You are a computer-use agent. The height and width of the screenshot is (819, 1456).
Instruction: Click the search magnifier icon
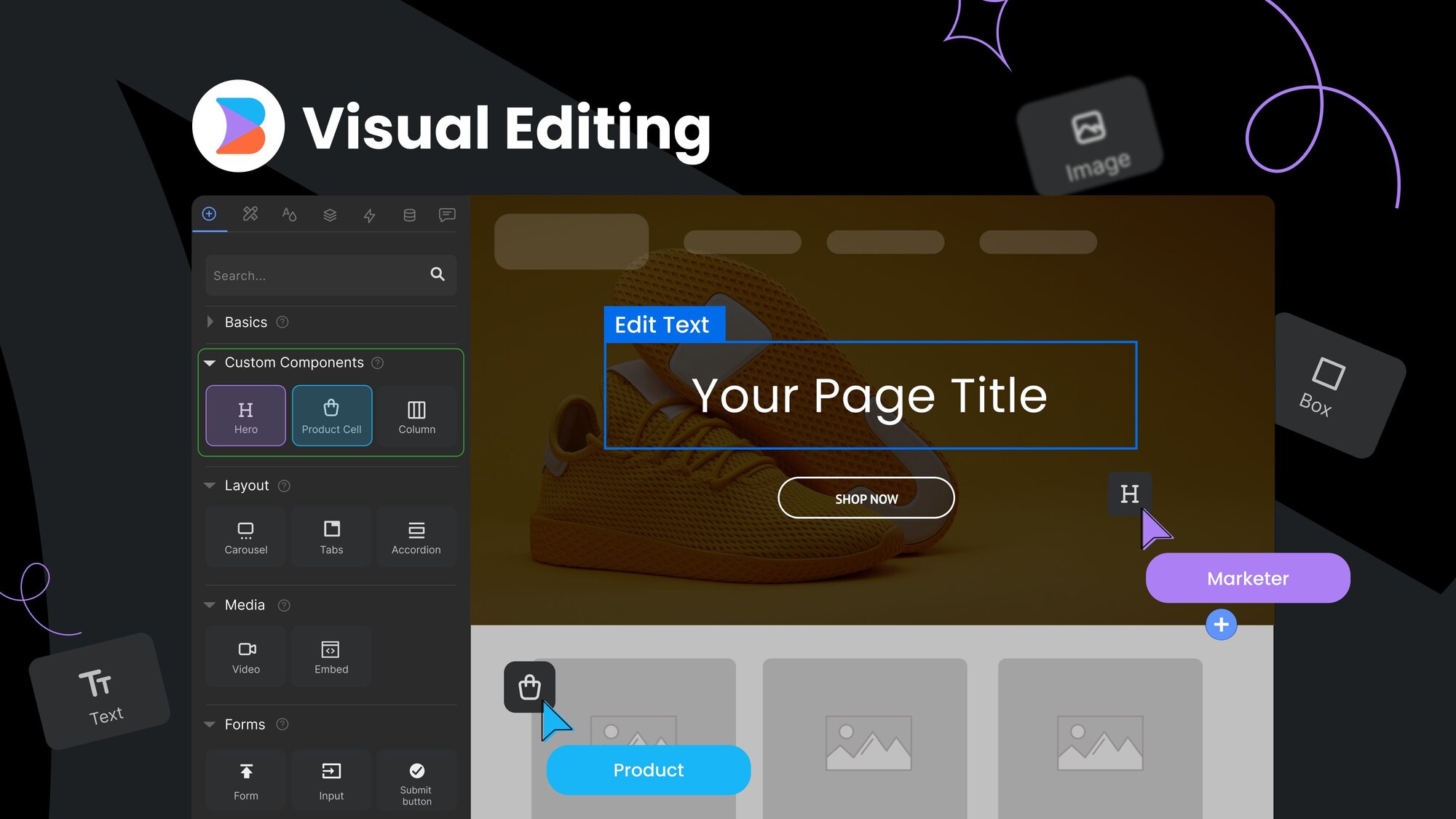[438, 274]
